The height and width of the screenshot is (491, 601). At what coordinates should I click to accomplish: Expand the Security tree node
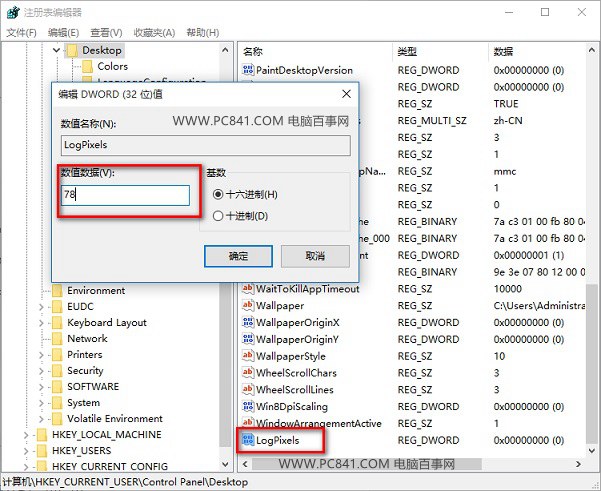click(x=41, y=371)
